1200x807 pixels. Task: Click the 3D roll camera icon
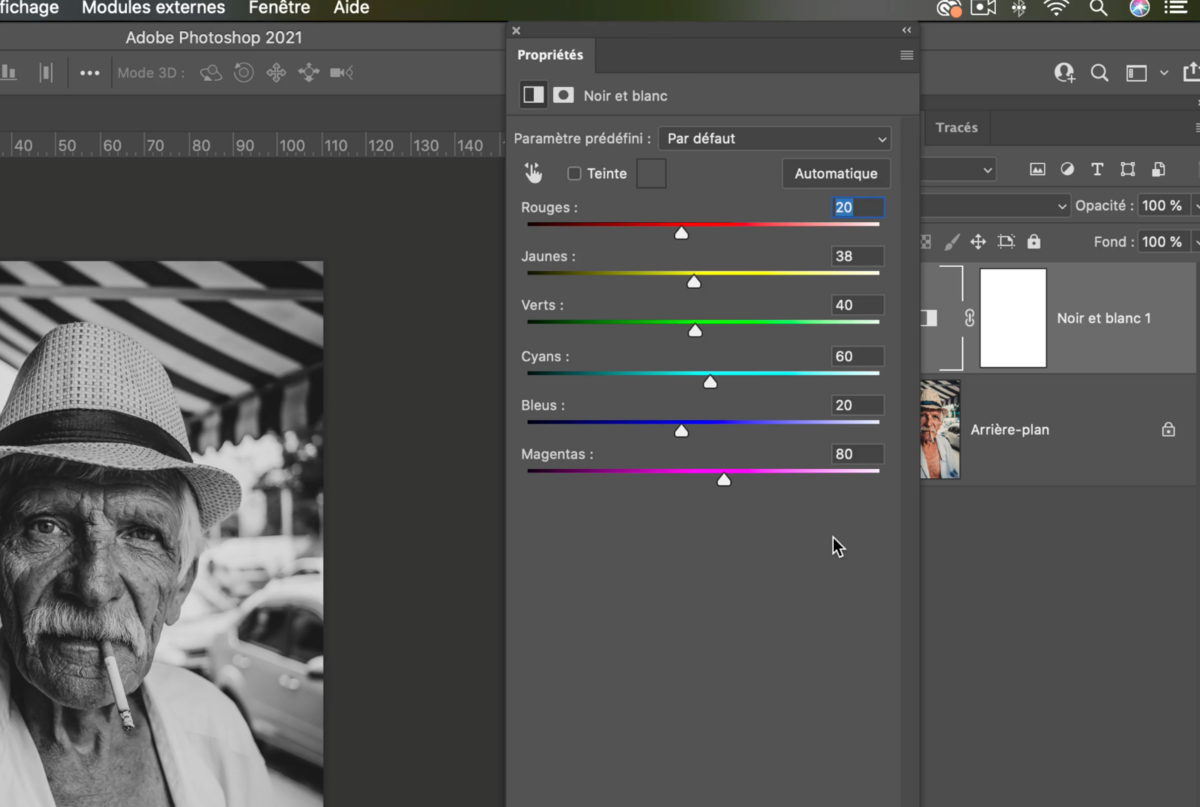(x=243, y=72)
